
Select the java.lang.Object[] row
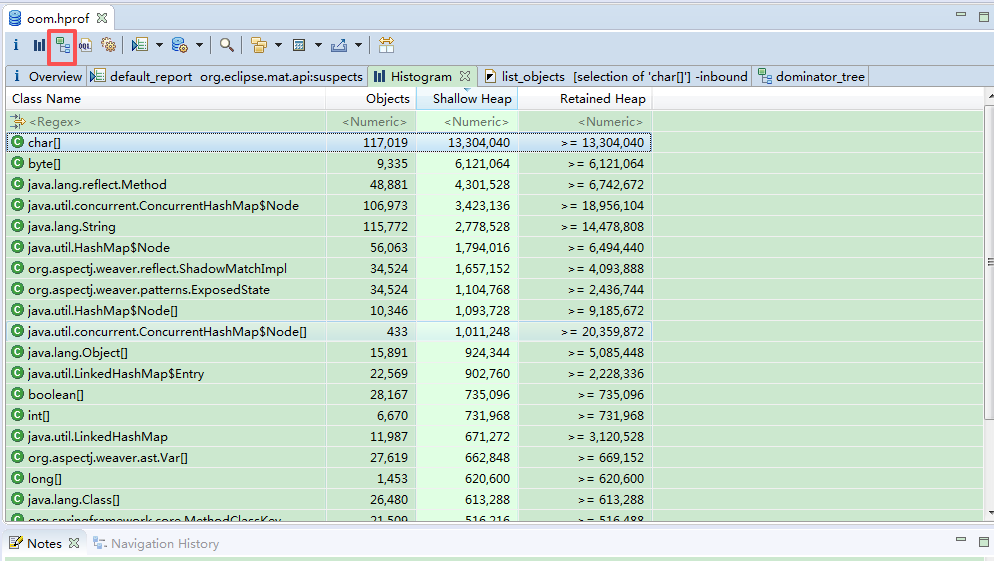click(x=329, y=352)
